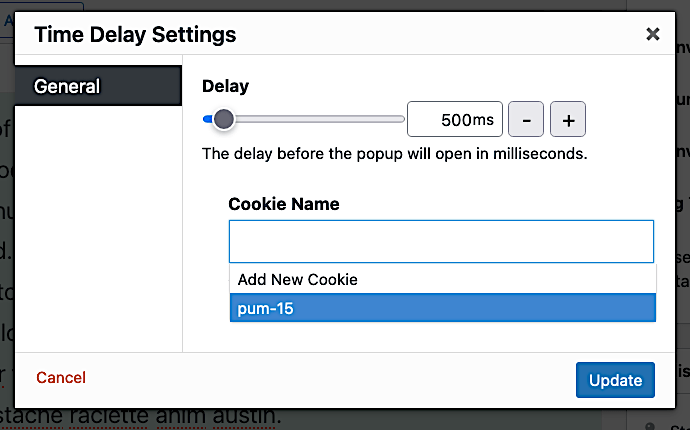Open the General settings tab
690x430 pixels.
coord(98,86)
